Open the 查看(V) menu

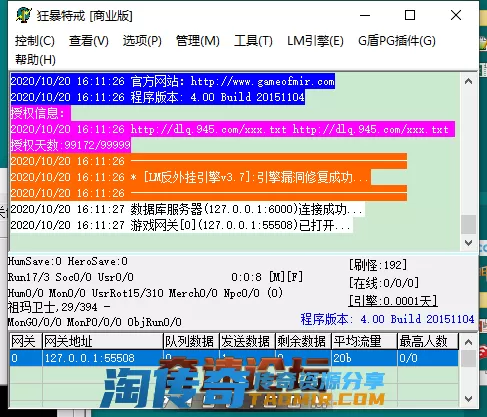point(89,41)
